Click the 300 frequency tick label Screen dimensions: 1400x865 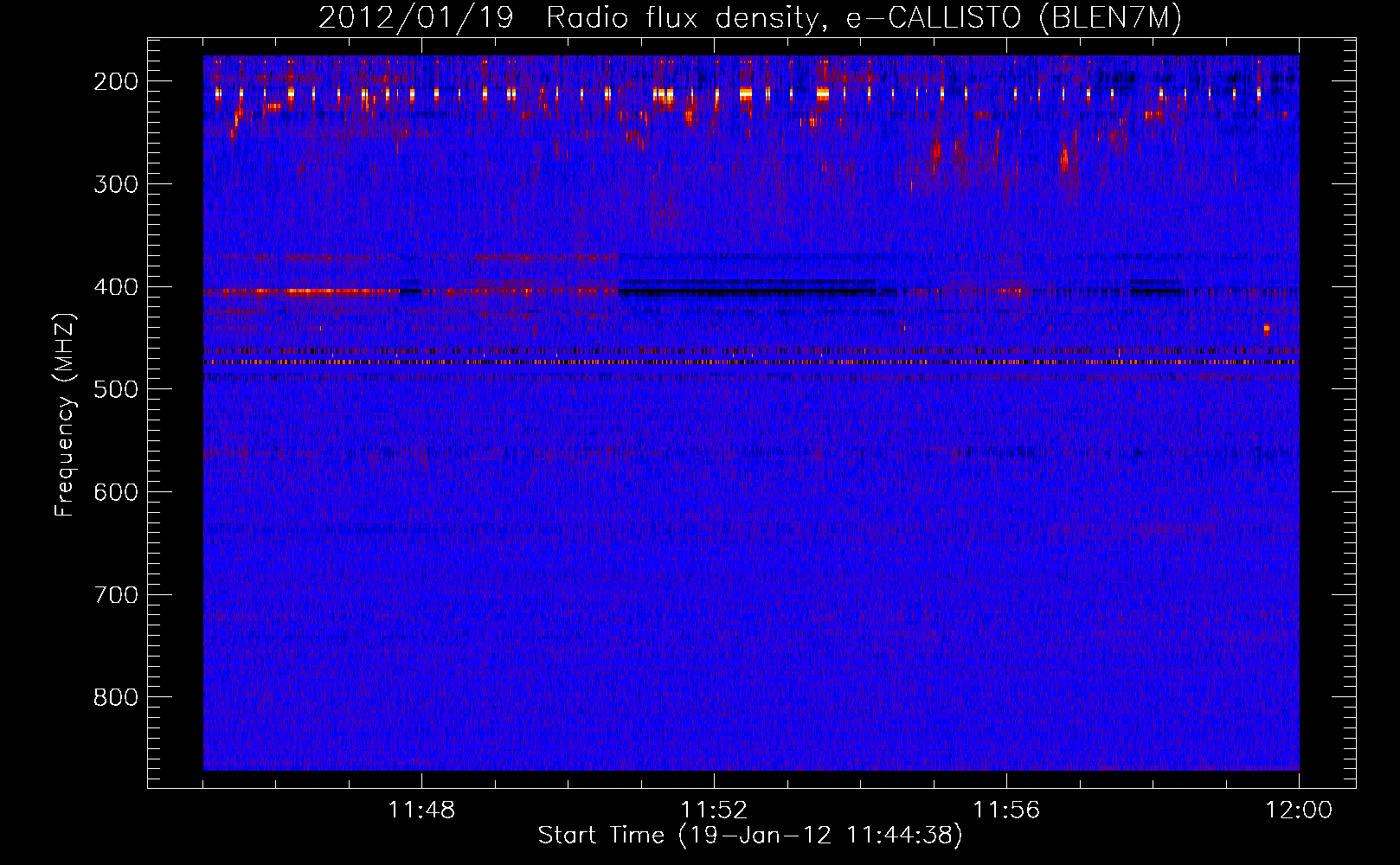point(116,183)
